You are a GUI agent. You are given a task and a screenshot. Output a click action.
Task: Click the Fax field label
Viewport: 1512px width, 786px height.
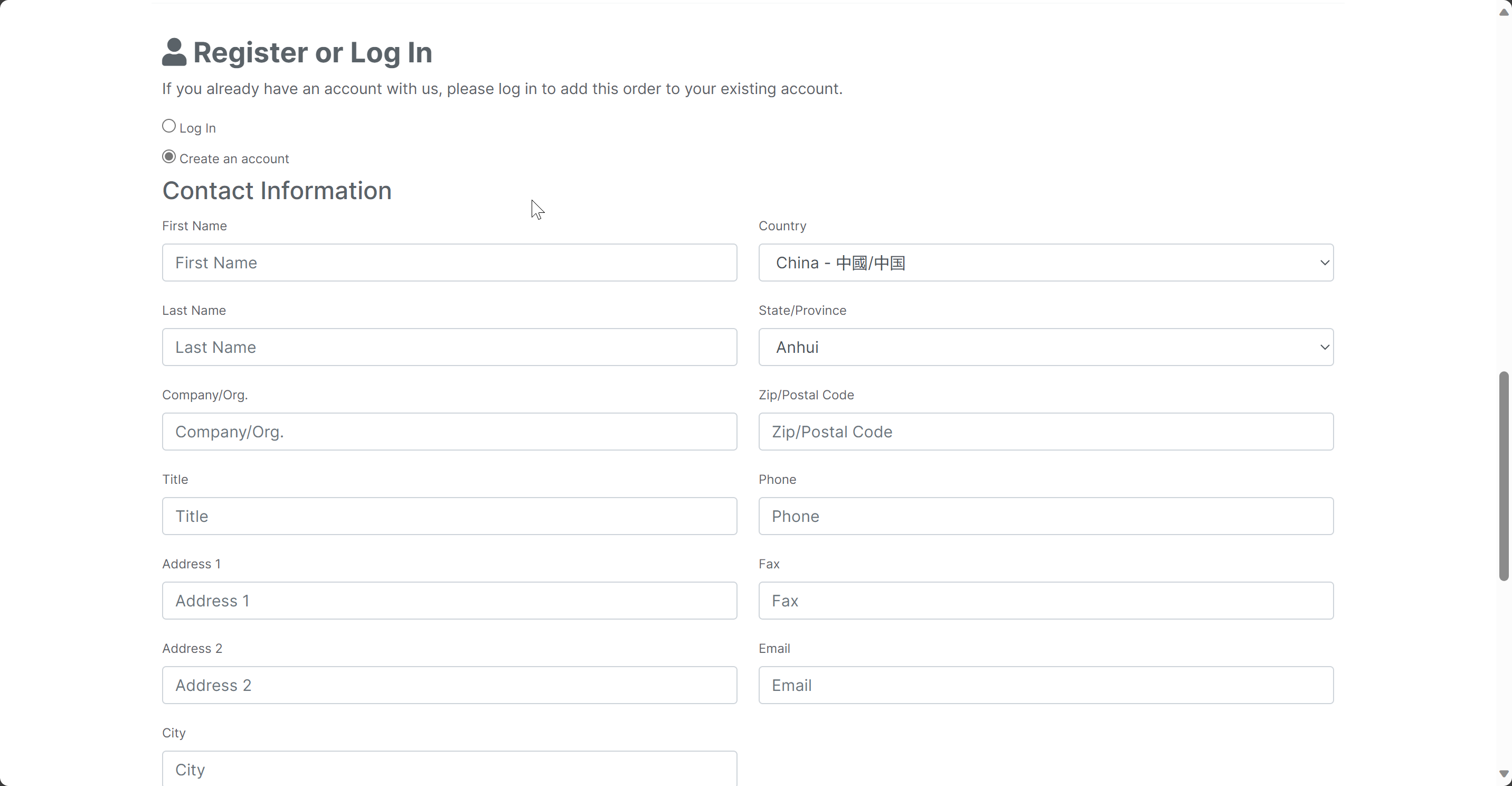pyautogui.click(x=769, y=564)
